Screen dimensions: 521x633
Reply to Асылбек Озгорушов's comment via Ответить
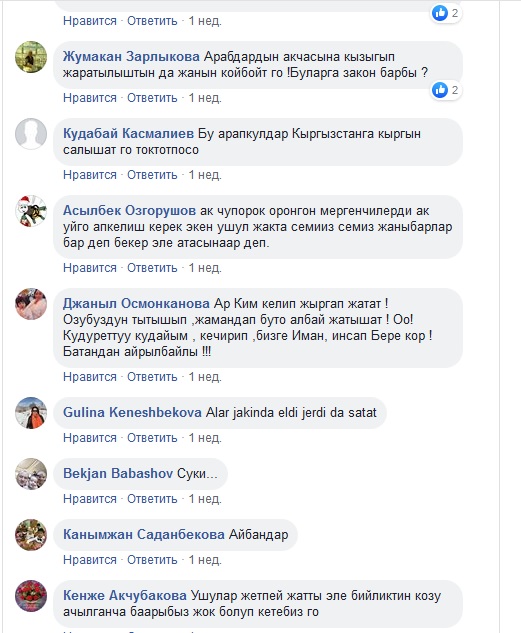(x=152, y=268)
